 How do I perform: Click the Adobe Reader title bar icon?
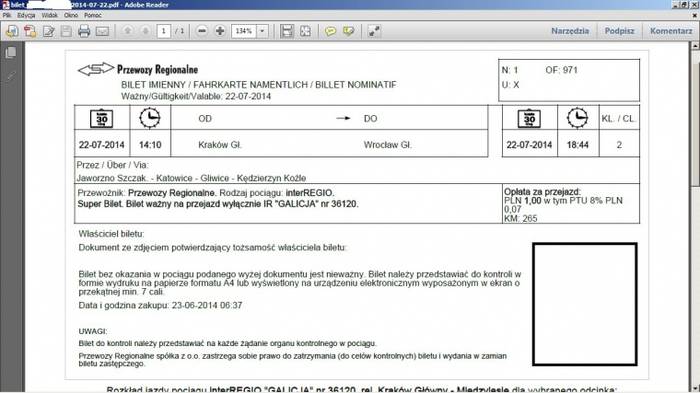click(x=5, y=4)
